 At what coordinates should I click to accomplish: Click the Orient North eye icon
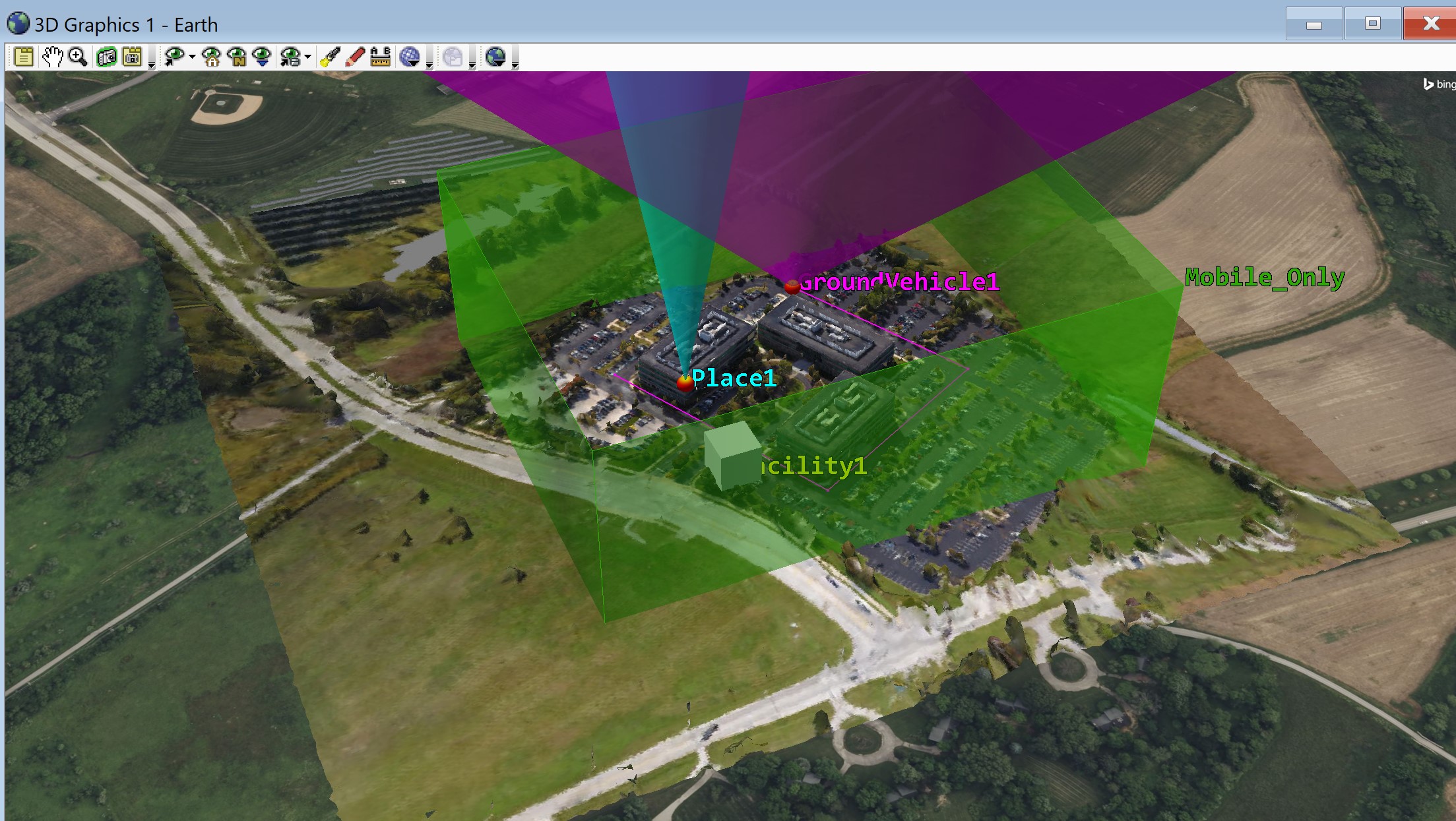(x=237, y=57)
